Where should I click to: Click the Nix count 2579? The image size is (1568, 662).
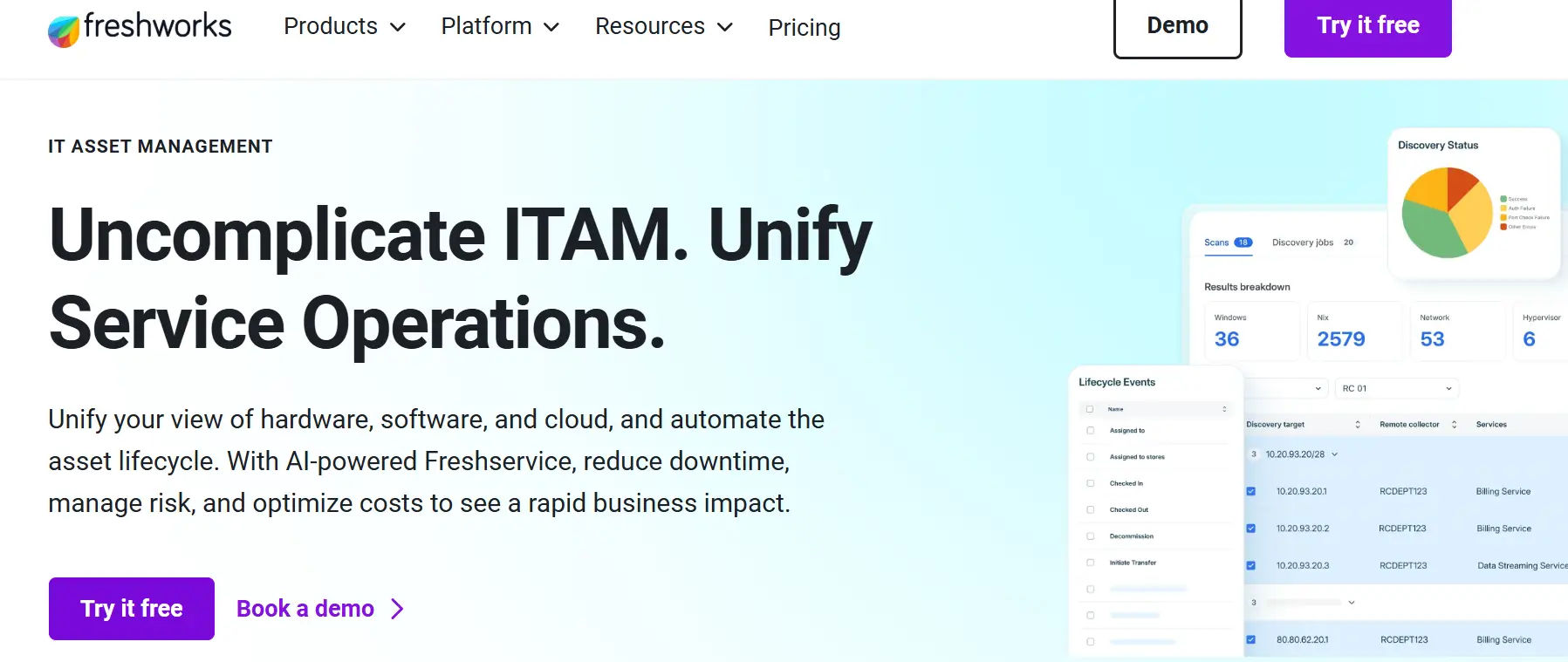coord(1341,339)
